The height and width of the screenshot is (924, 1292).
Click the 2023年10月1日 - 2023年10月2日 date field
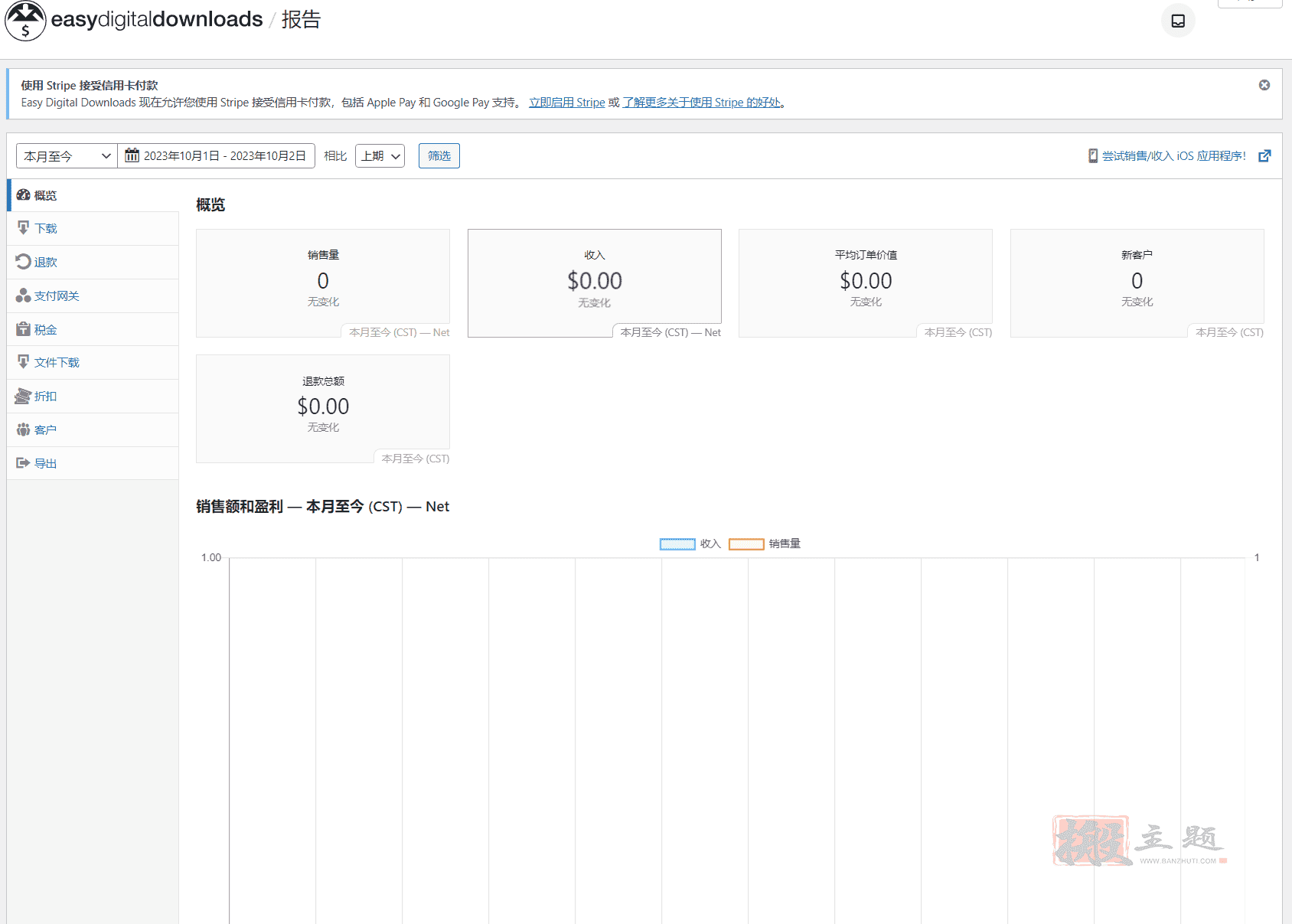[216, 156]
